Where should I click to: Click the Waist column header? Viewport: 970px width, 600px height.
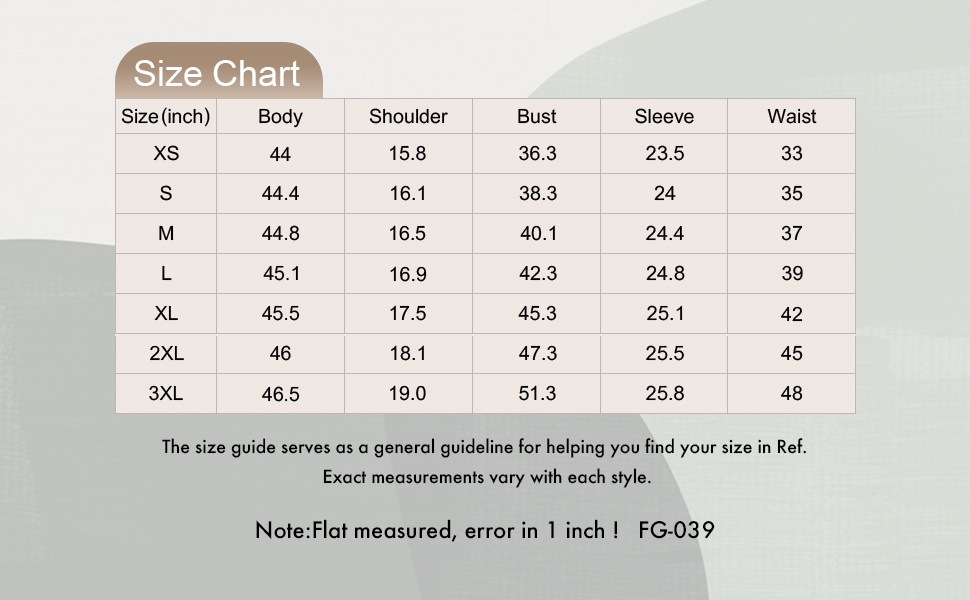pos(792,117)
